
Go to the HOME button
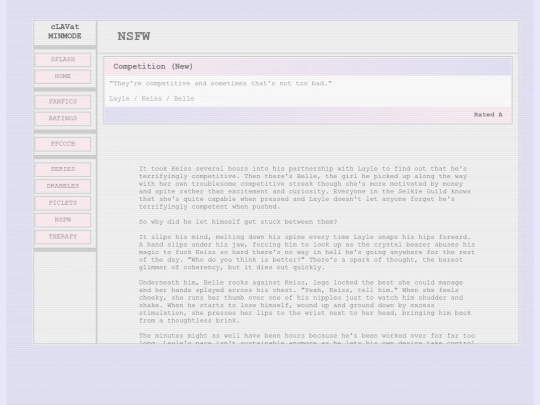63,76
